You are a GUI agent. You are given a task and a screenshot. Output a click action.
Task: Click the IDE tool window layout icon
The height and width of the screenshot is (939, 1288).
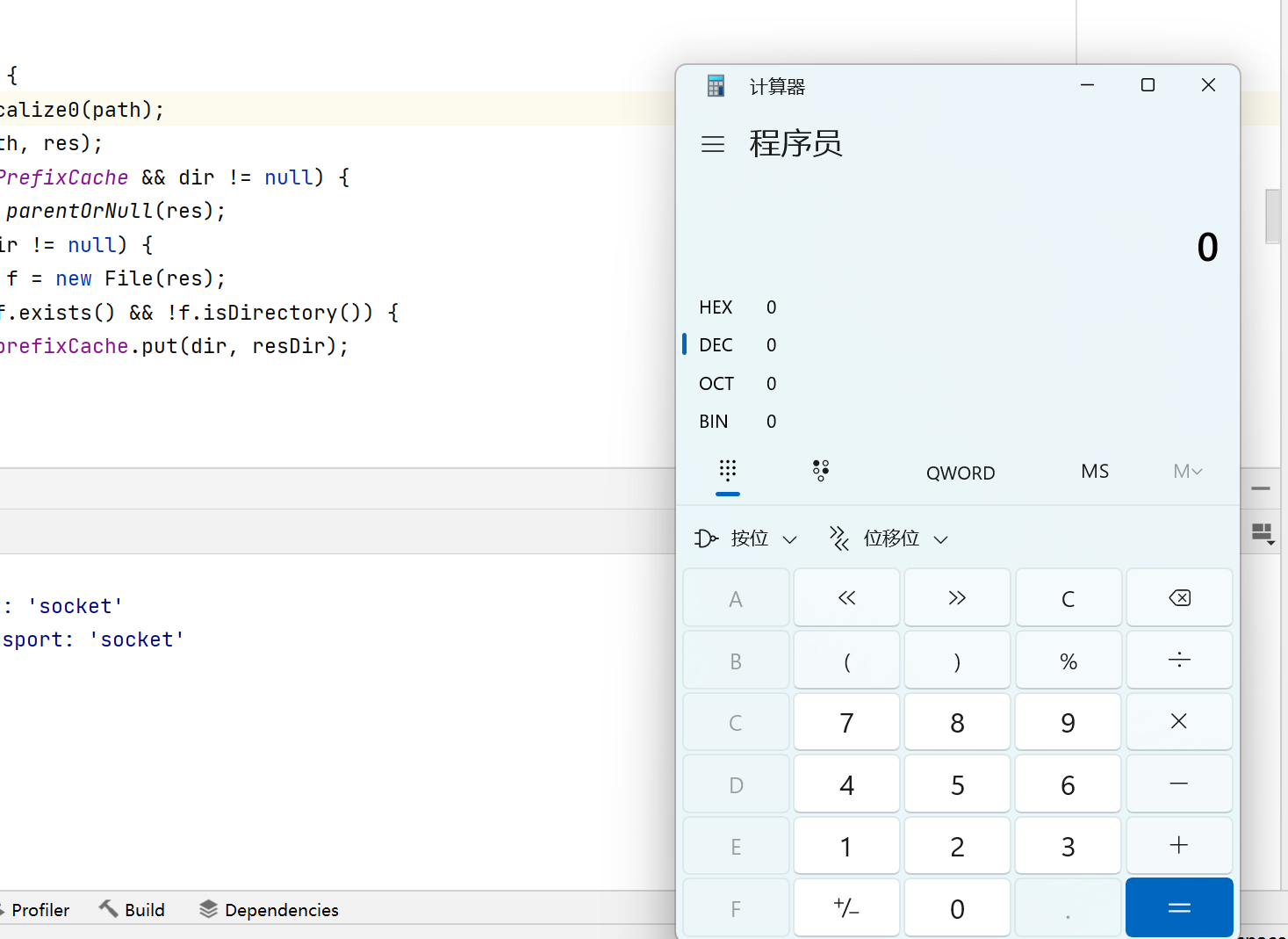(1263, 533)
